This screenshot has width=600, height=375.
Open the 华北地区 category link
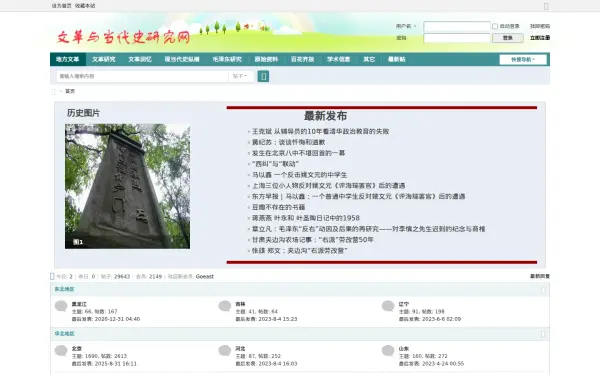pyautogui.click(x=64, y=334)
